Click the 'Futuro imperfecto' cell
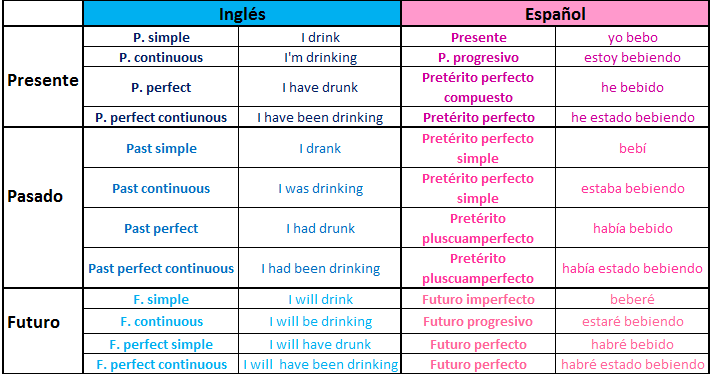This screenshot has width=712, height=374. (479, 299)
